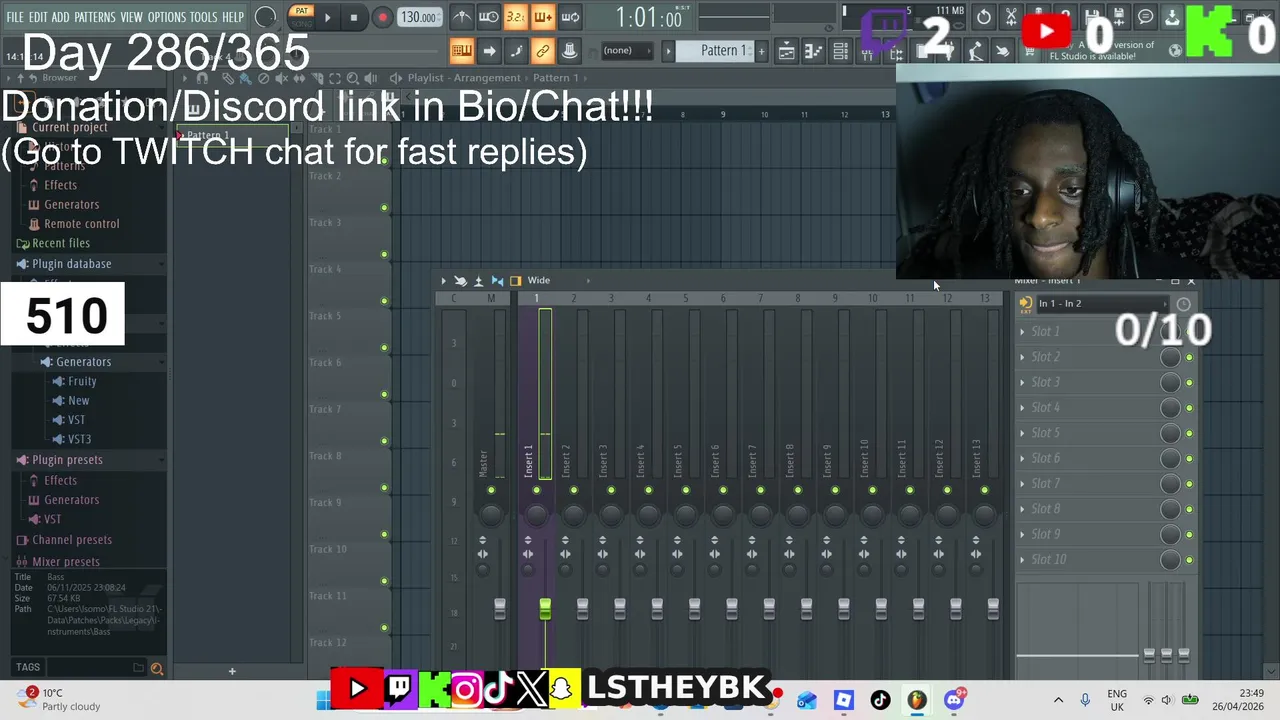Click Insert 1 pan knob
The width and height of the screenshot is (1280, 720).
536,514
